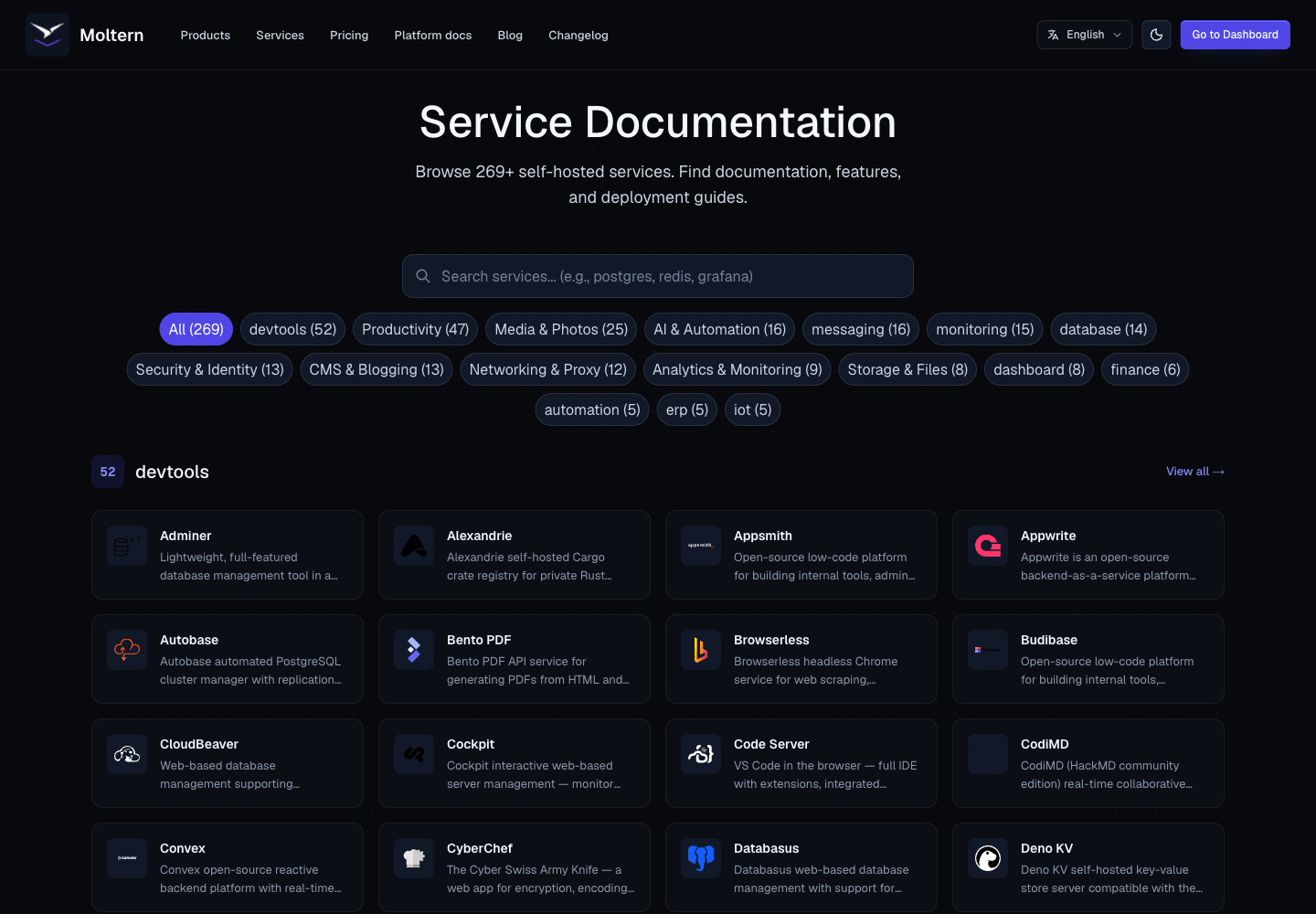The height and width of the screenshot is (914, 1316).
Task: Filter by devtools (52)
Action: (292, 329)
